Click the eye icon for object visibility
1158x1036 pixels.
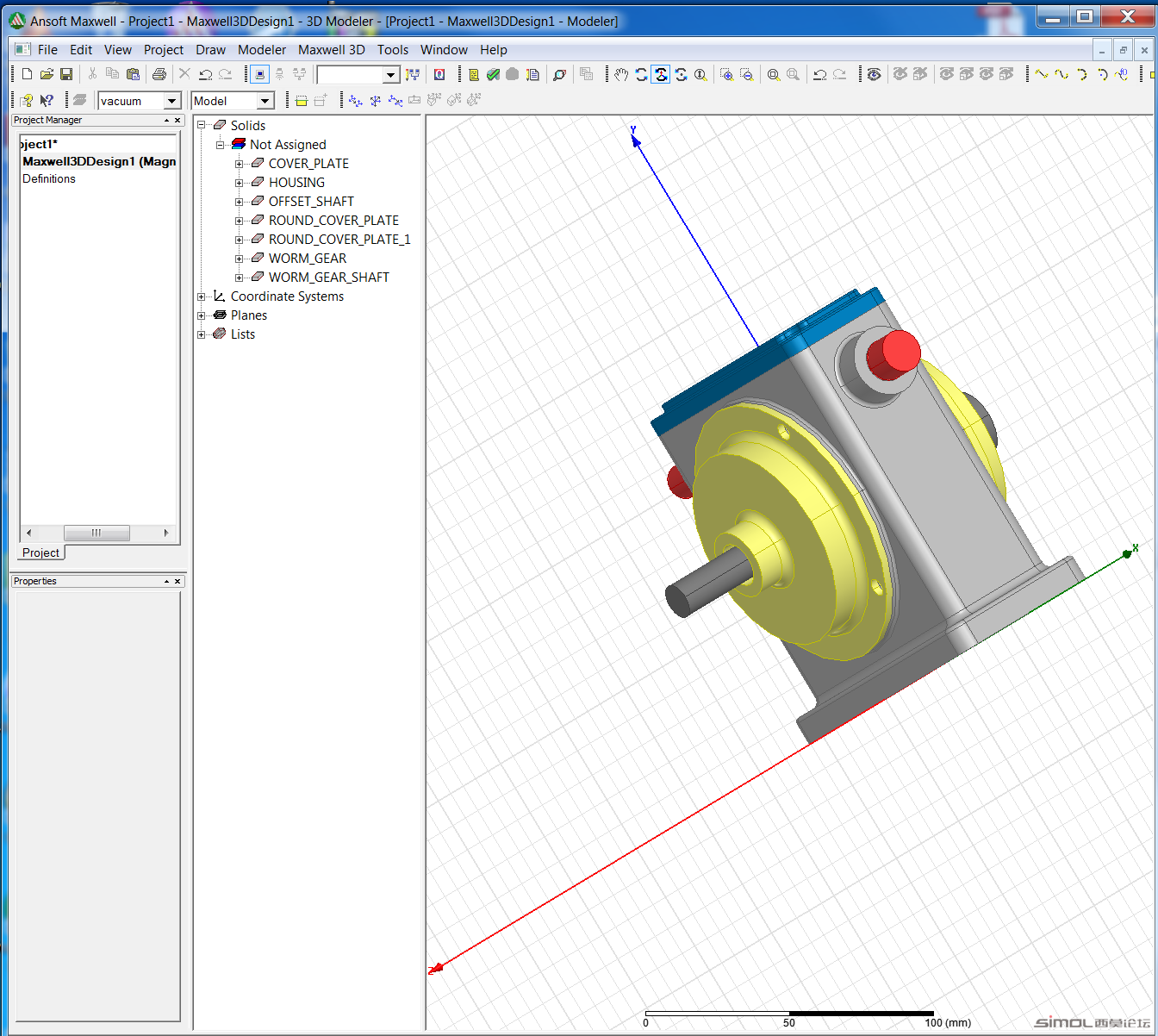[874, 75]
